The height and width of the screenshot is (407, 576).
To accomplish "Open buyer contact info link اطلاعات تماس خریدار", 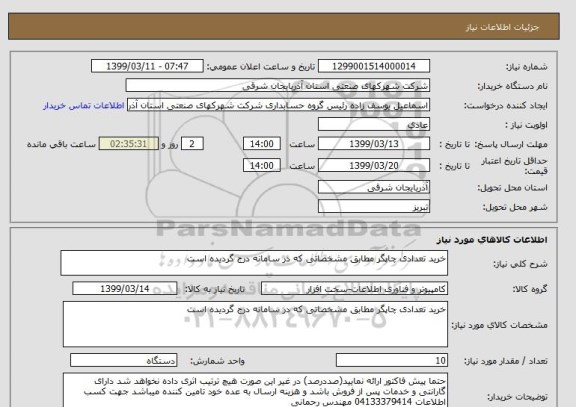I will (83, 106).
